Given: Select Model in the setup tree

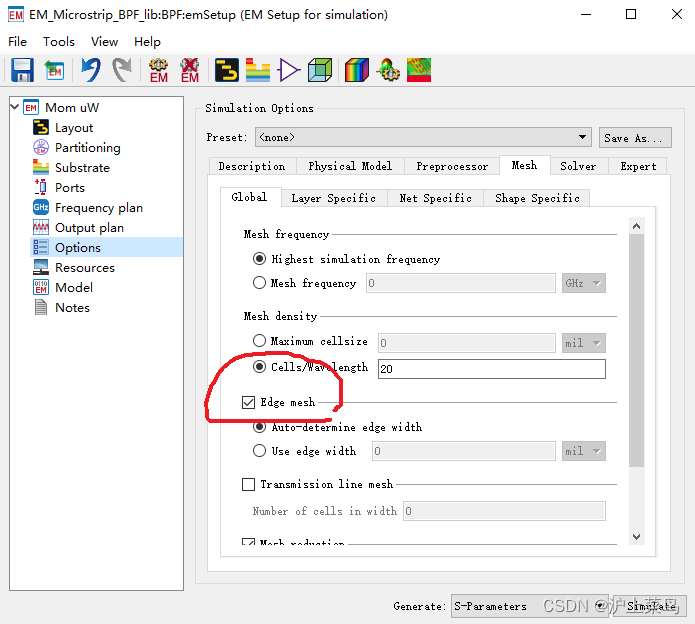Looking at the screenshot, I should [74, 287].
